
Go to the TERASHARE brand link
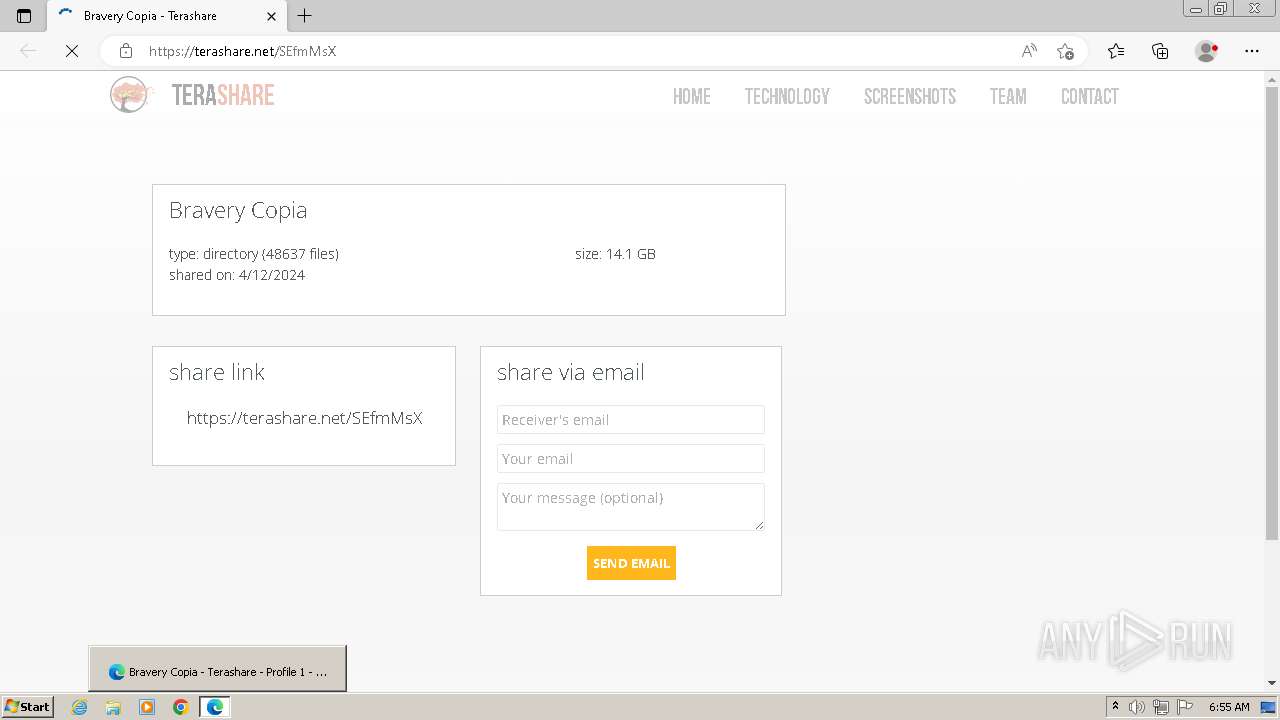coord(223,95)
